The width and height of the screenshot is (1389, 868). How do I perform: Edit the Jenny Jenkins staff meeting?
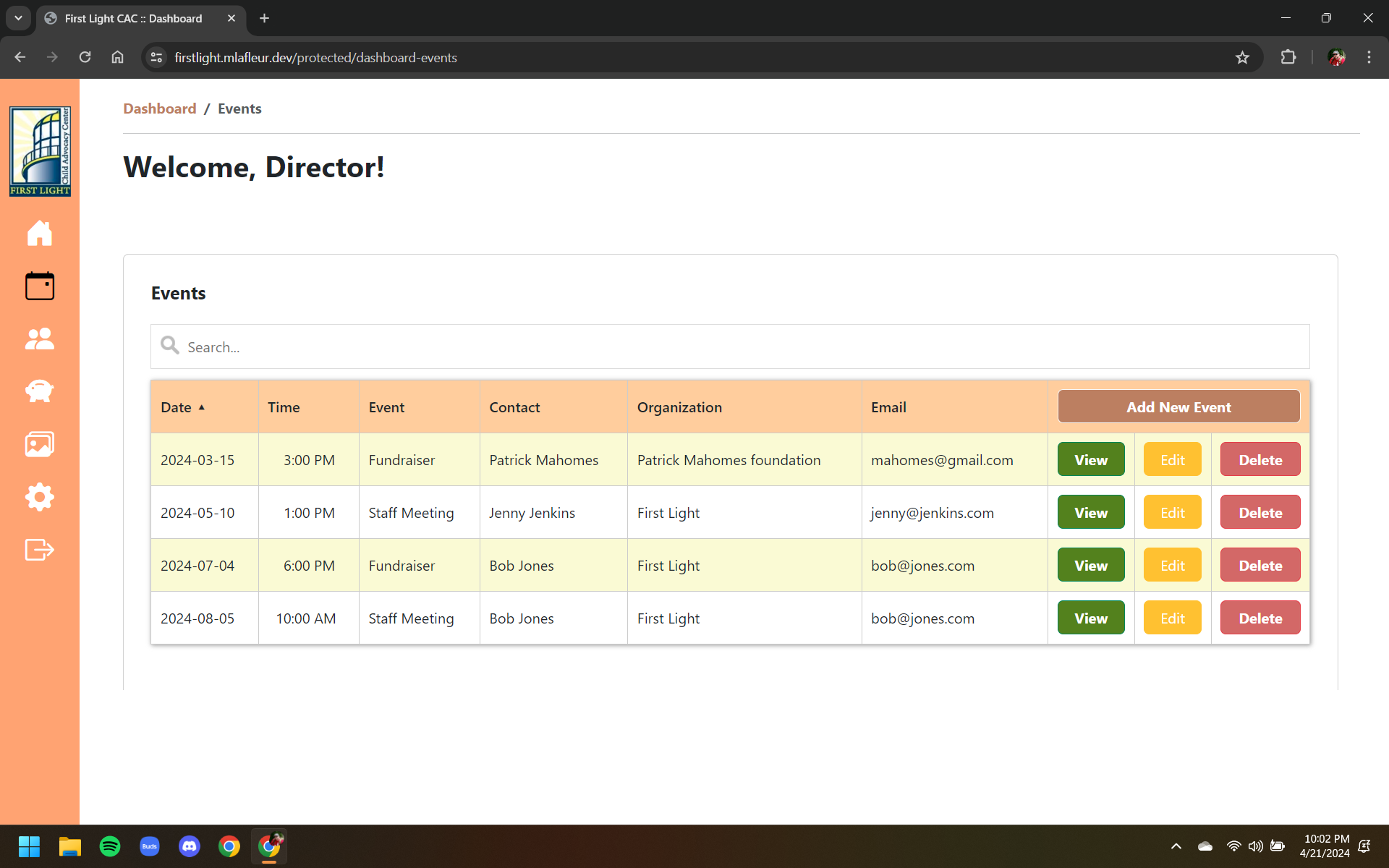click(x=1172, y=513)
